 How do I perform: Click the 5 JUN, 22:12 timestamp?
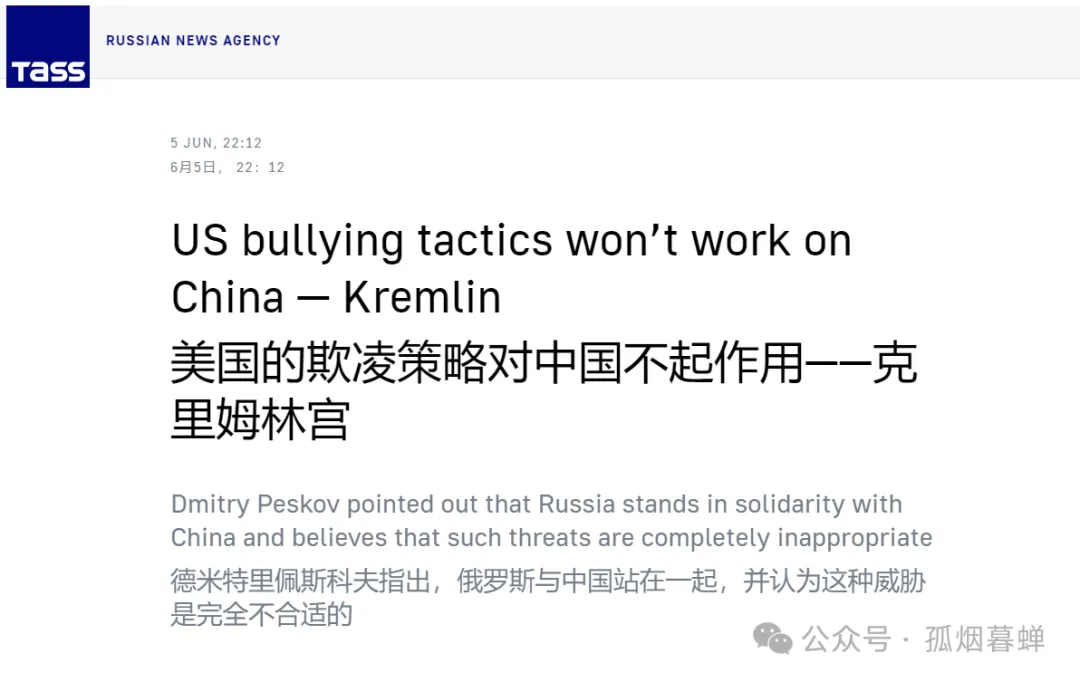pos(216,143)
